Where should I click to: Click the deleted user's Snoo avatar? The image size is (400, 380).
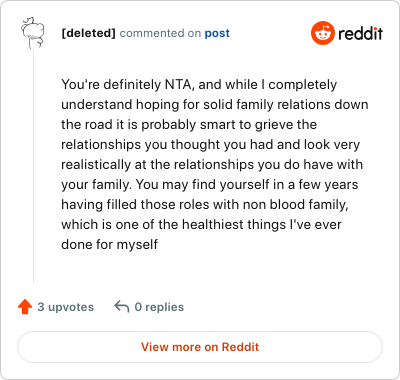(32, 33)
